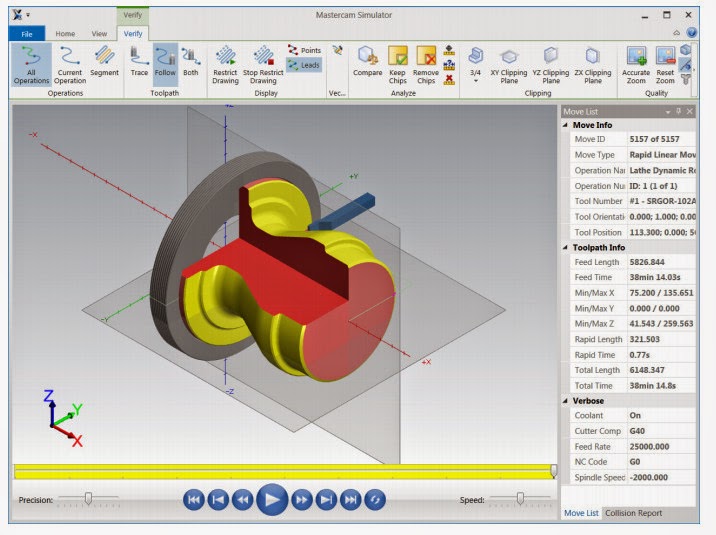Open the File menu
This screenshot has width=716, height=535.
click(27, 34)
